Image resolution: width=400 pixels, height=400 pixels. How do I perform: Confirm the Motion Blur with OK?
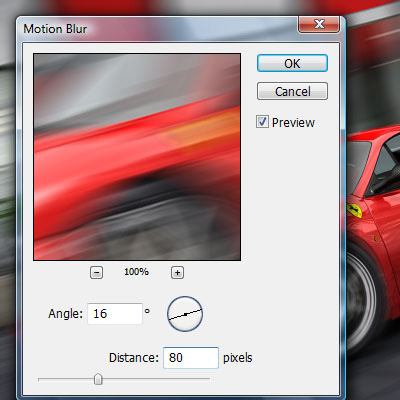tap(292, 63)
